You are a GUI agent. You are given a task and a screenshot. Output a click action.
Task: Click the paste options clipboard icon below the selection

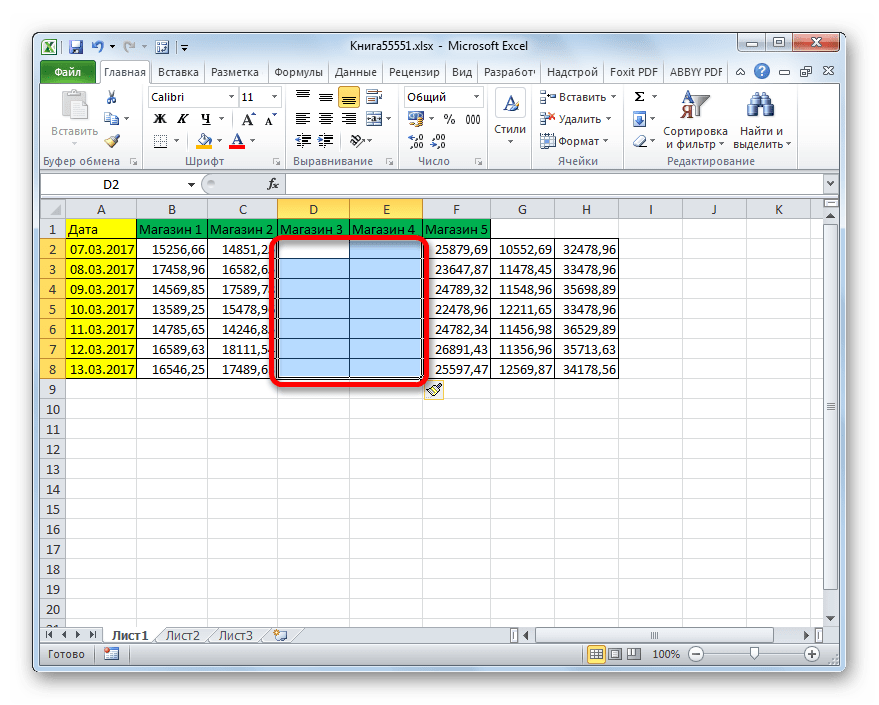[434, 390]
